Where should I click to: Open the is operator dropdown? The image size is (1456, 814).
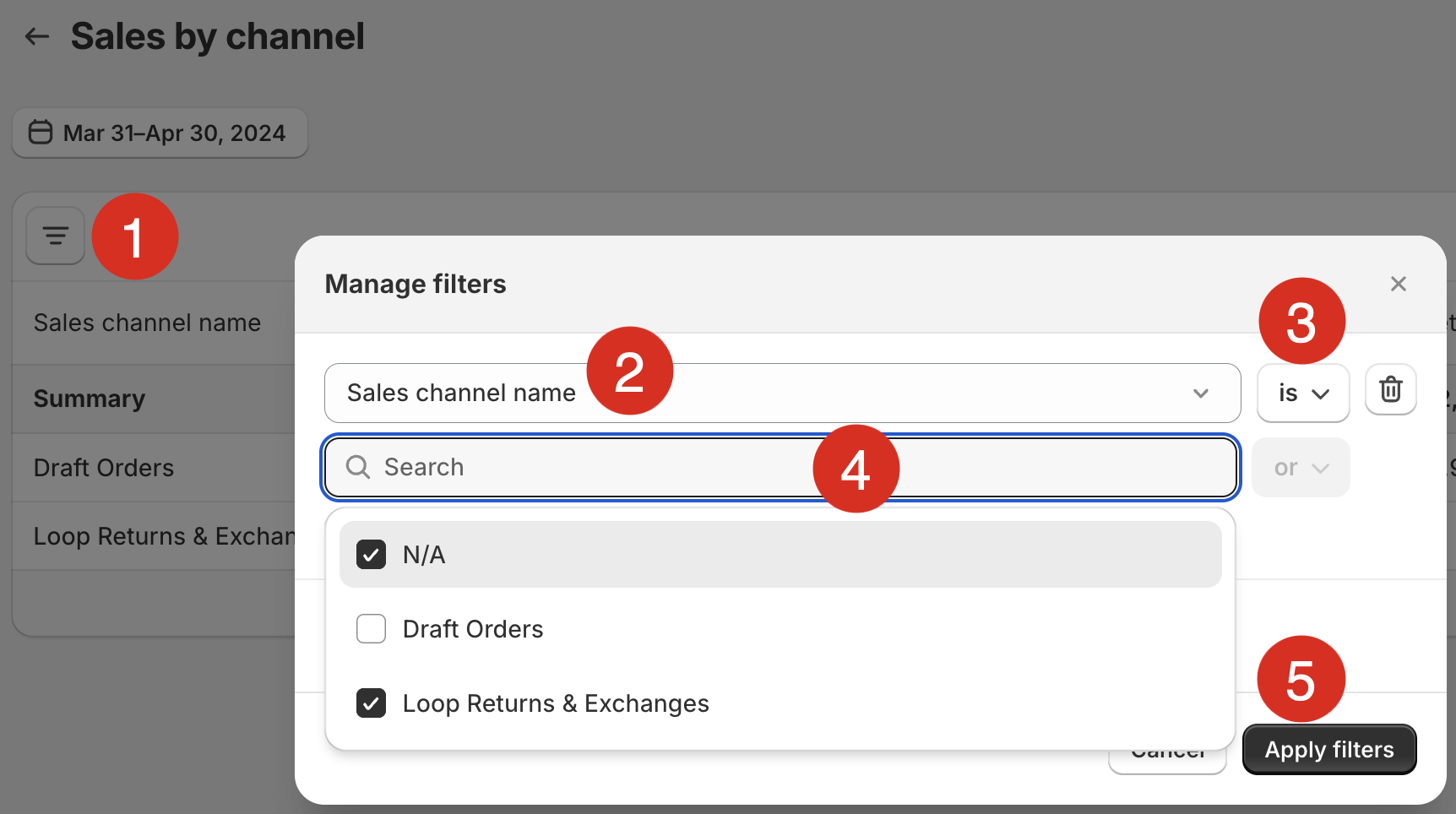[x=1302, y=393]
